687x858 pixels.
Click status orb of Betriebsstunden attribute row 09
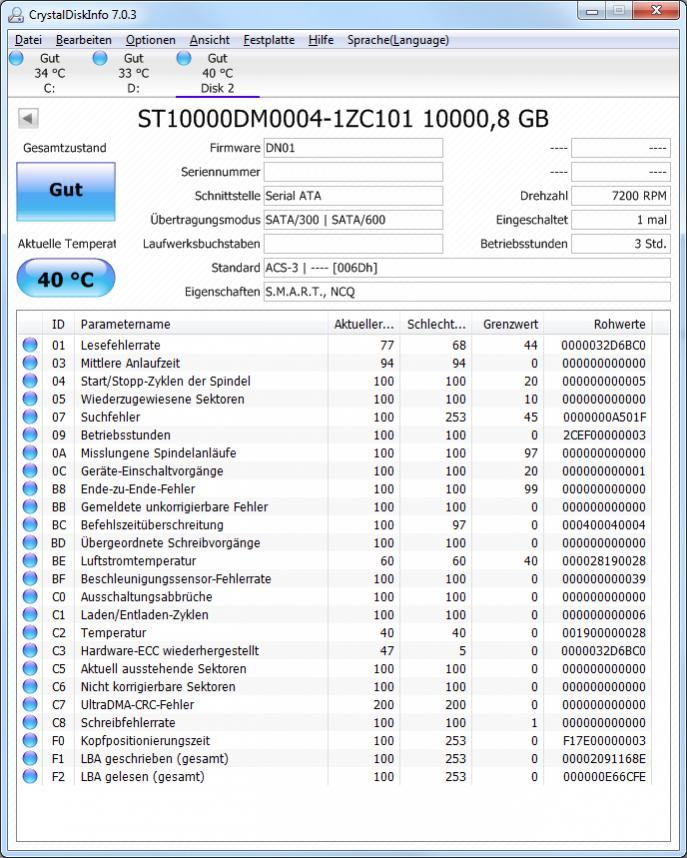tap(30, 435)
